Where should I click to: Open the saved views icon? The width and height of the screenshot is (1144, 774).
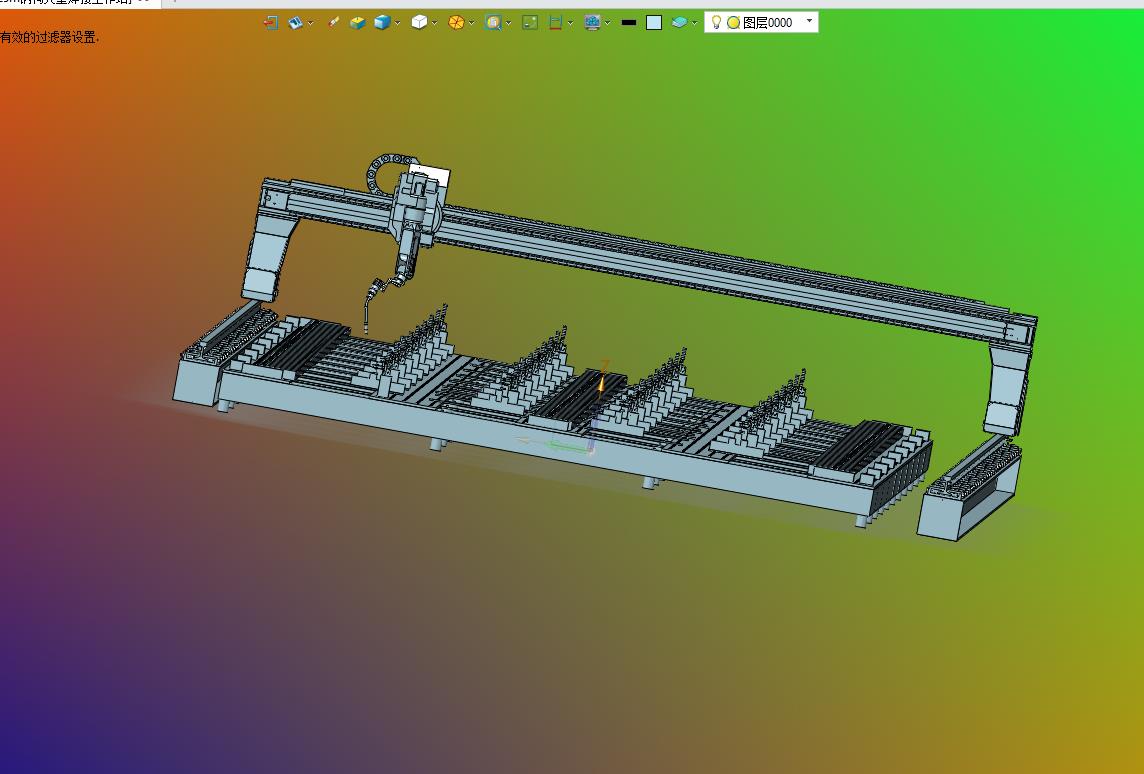point(295,23)
